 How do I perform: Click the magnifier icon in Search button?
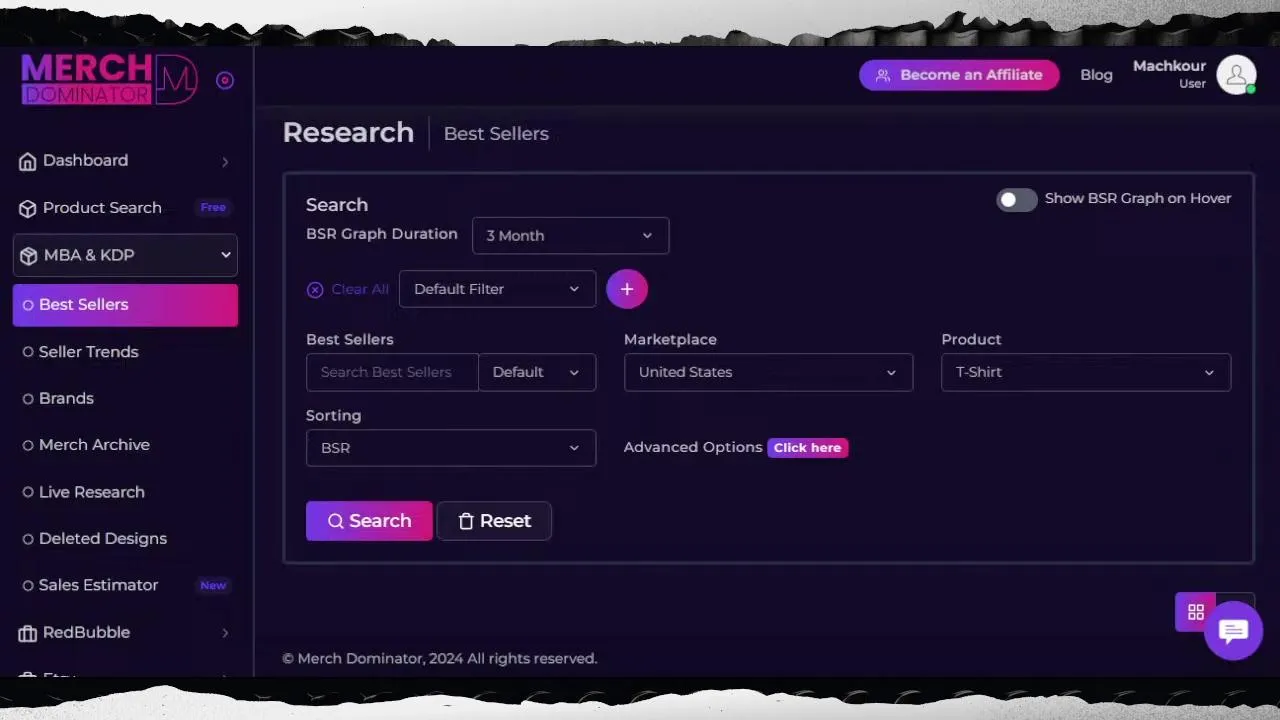pyautogui.click(x=336, y=521)
